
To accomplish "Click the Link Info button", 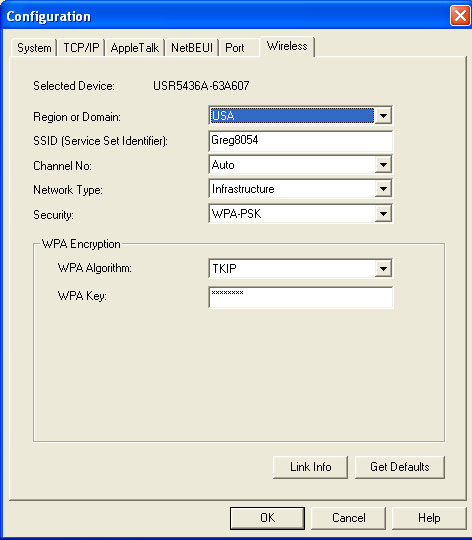I will (x=310, y=467).
